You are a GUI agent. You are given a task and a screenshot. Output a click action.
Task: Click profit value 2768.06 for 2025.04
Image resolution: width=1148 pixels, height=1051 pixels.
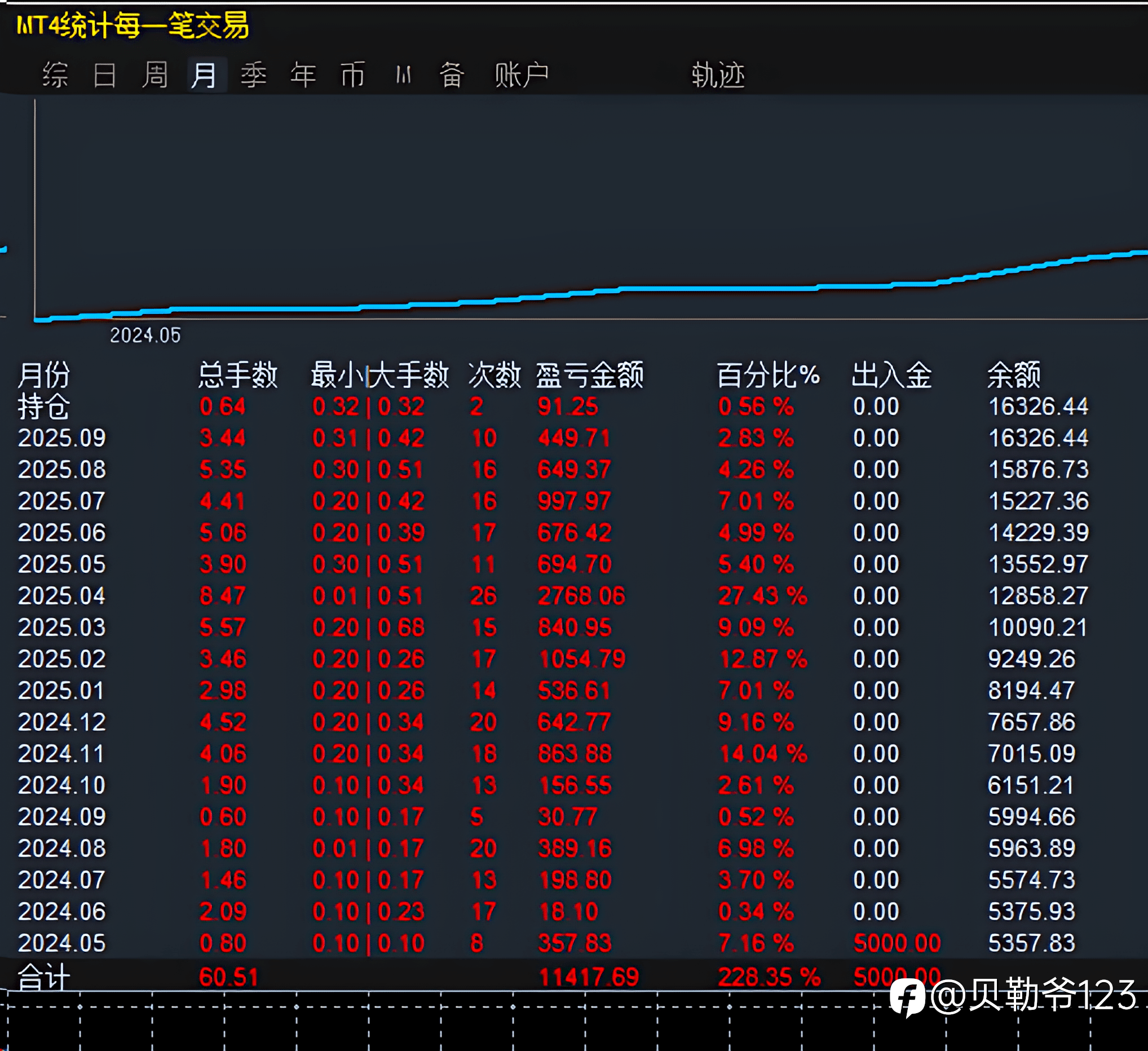pos(581,596)
